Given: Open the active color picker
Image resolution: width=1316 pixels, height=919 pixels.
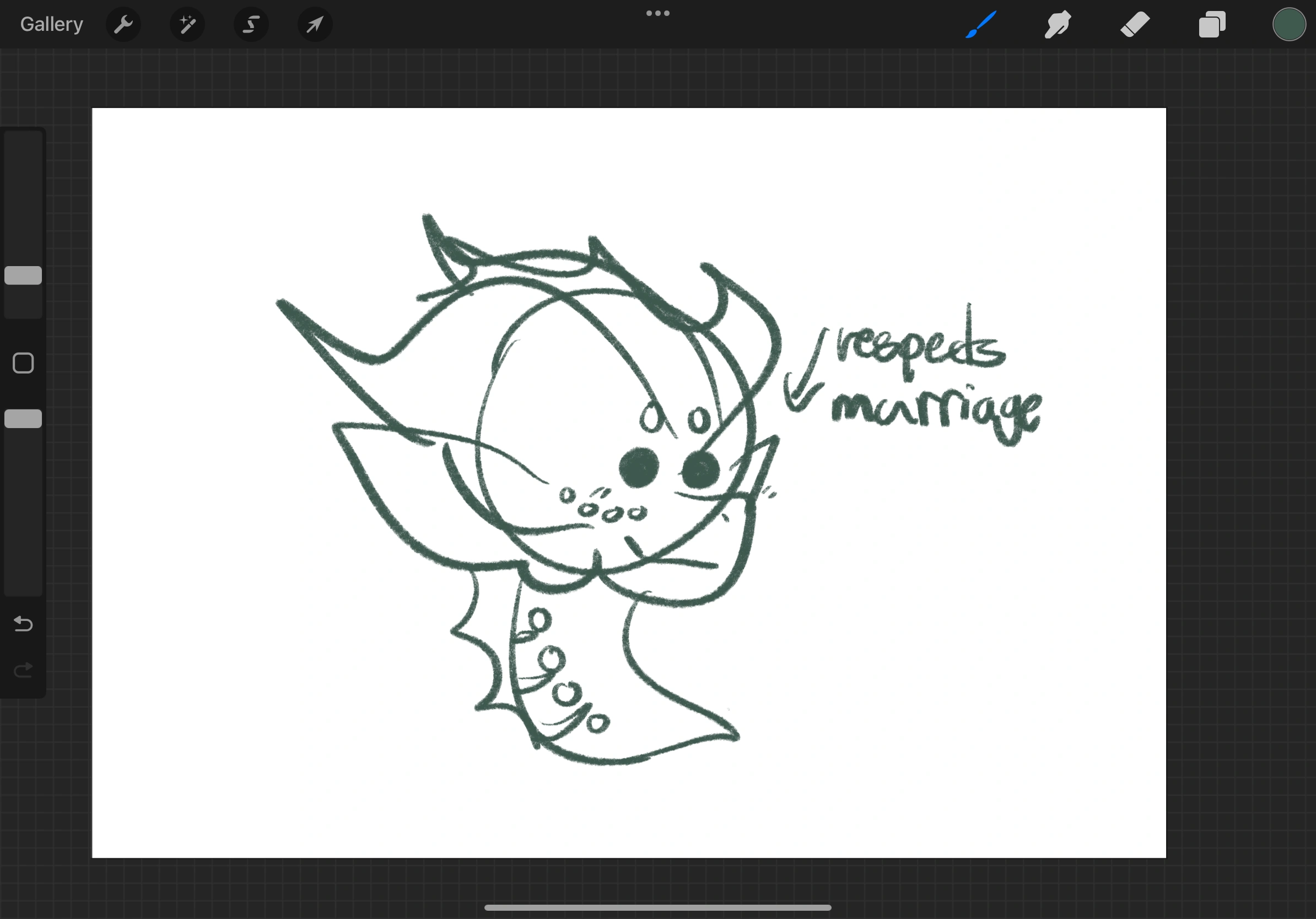Looking at the screenshot, I should click(1289, 24).
